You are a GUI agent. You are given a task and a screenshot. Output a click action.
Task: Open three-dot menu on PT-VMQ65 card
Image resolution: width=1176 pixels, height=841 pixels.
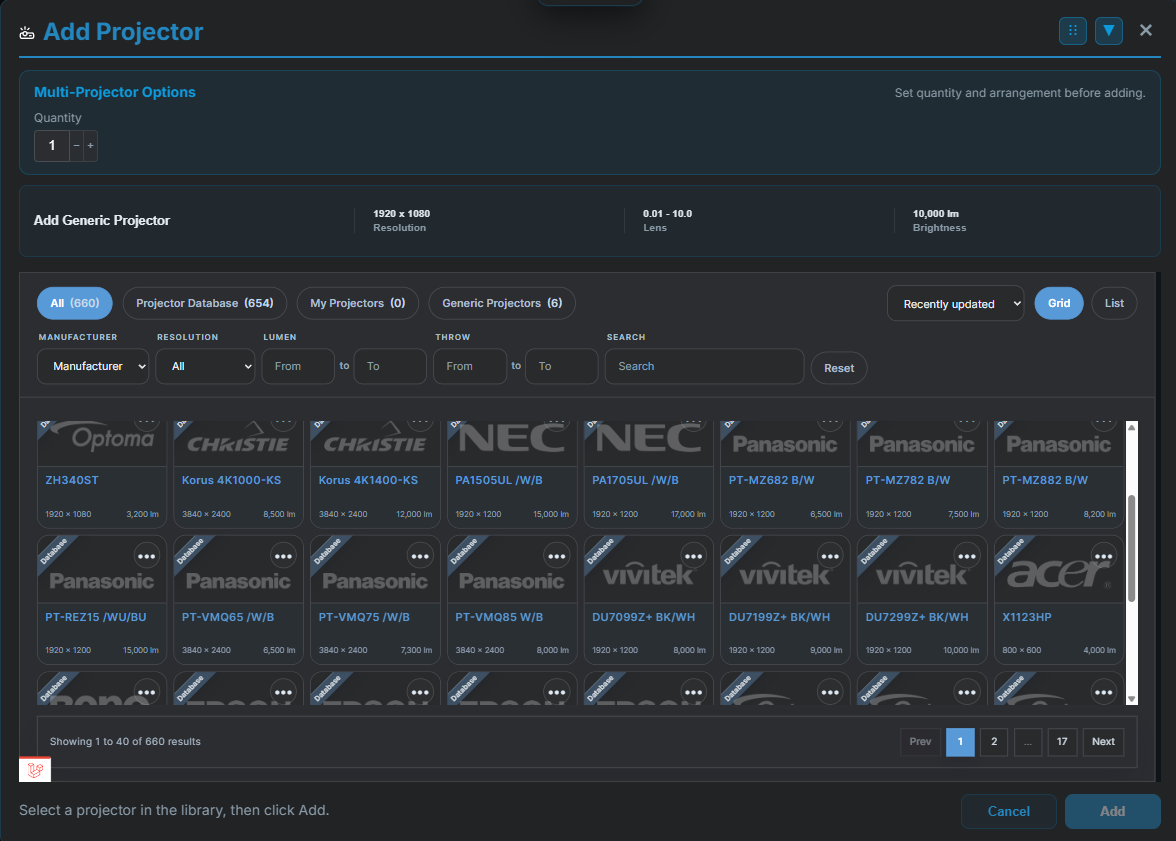click(x=284, y=556)
